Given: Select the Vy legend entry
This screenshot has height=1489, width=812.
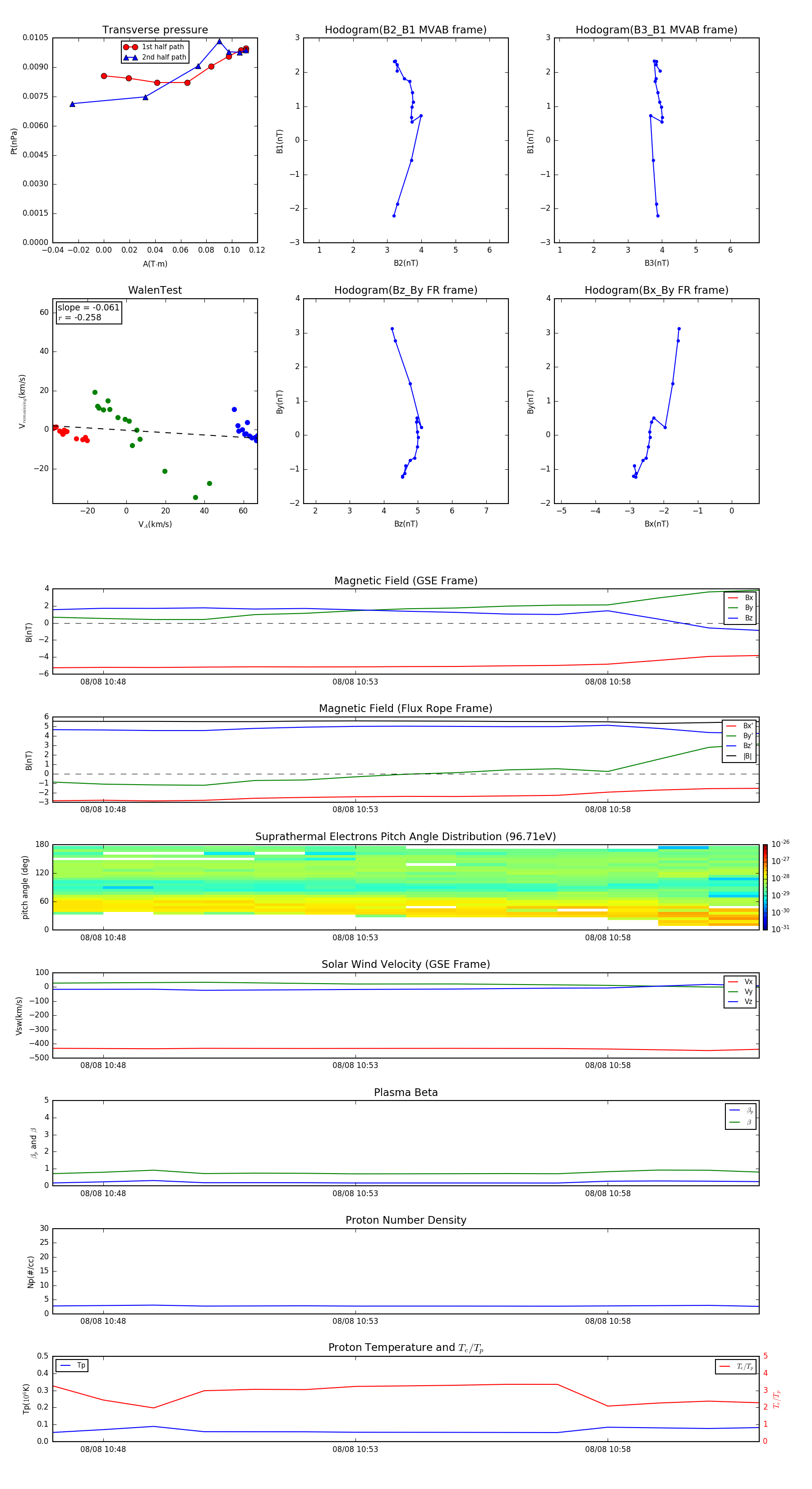Looking at the screenshot, I should click(x=740, y=991).
